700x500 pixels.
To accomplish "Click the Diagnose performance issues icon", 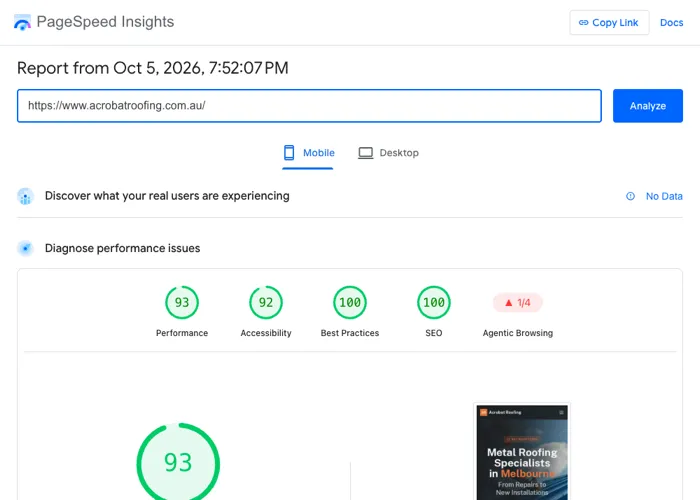I will tap(25, 248).
